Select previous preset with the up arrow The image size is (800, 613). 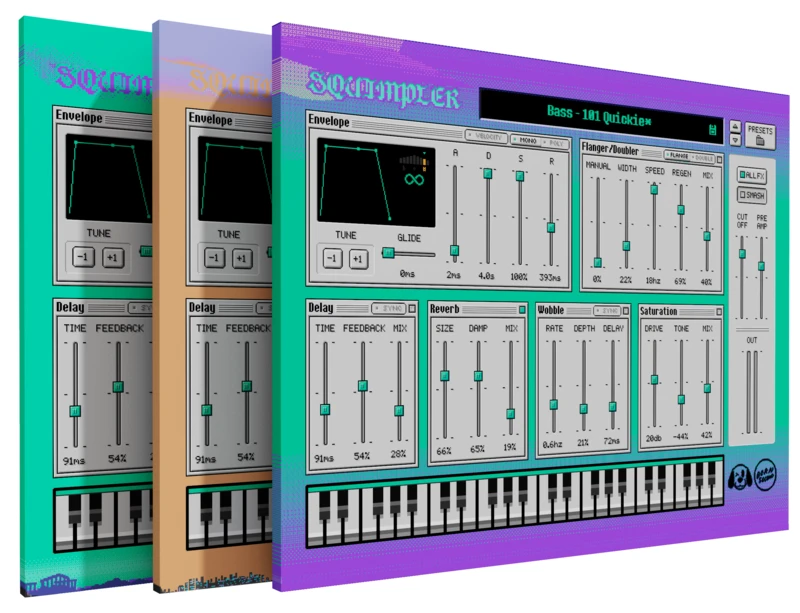[735, 126]
